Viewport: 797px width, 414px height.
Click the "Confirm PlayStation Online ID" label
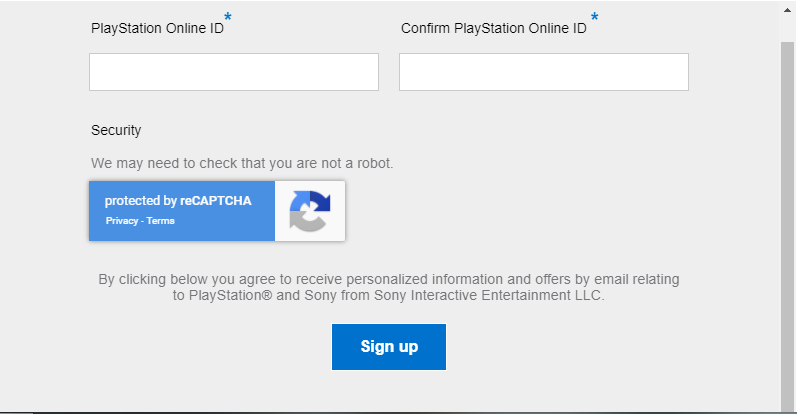(493, 28)
